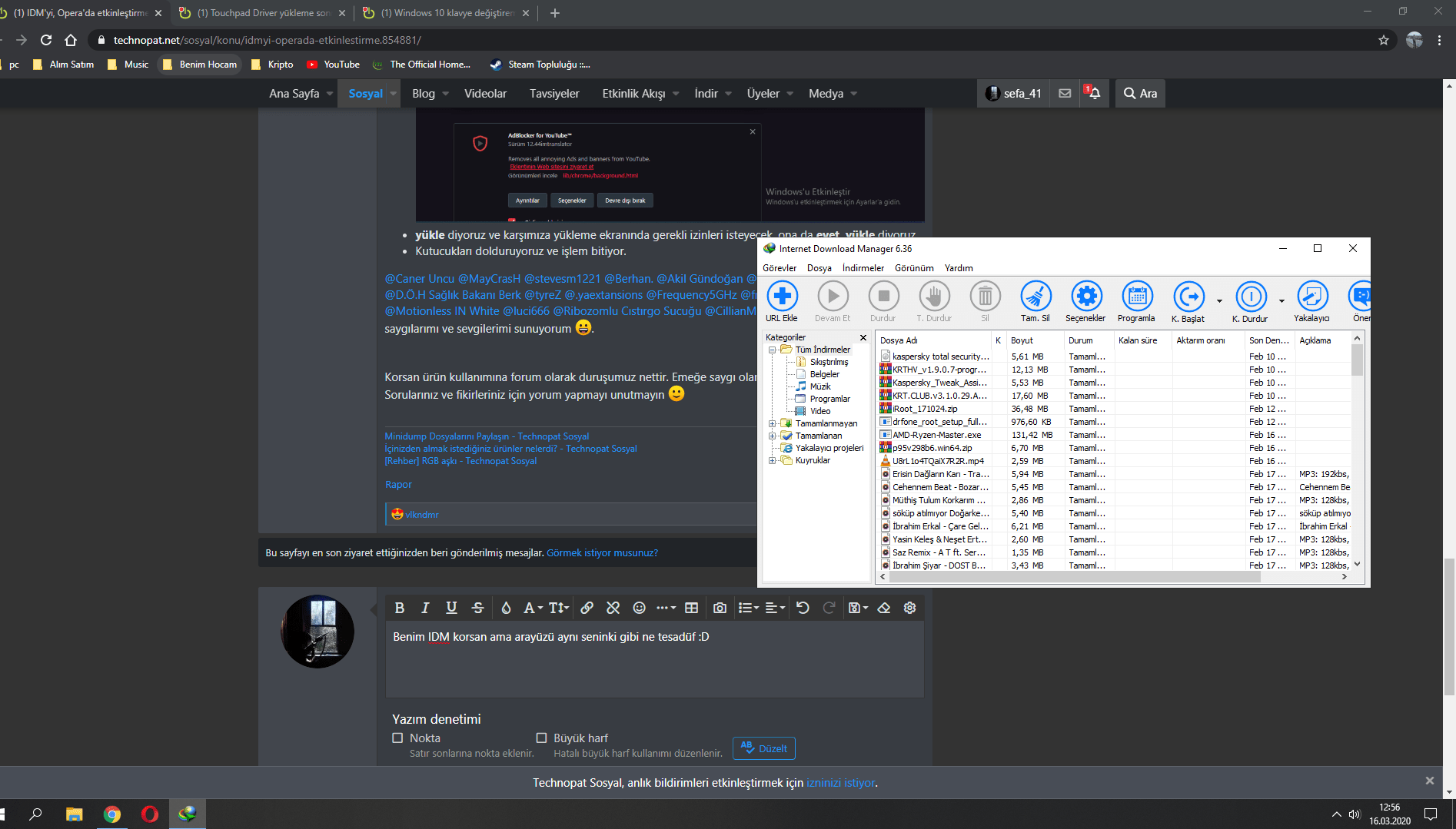Click the Windows taskbar search icon

click(35, 814)
